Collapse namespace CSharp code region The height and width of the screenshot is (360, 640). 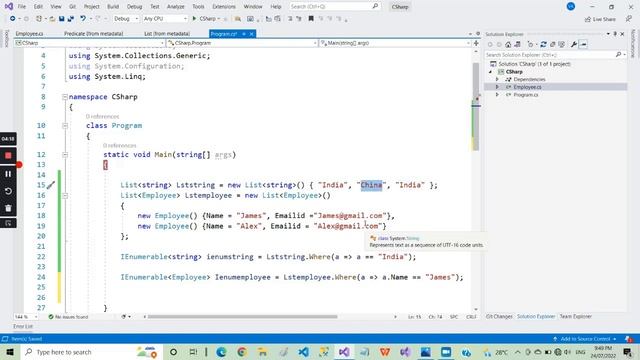click(65, 97)
